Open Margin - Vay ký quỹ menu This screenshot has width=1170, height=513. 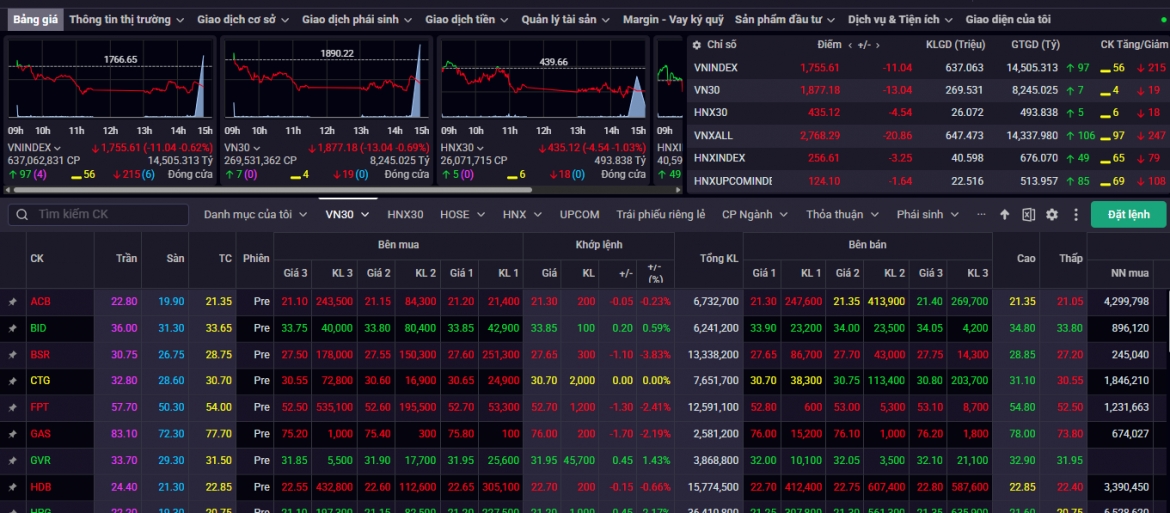pyautogui.click(x=674, y=19)
